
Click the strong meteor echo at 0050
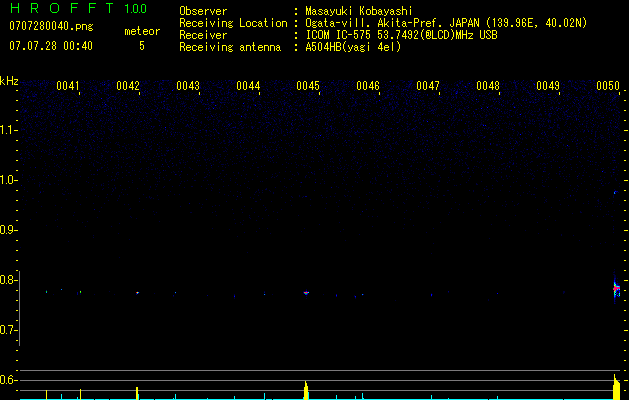(616, 288)
